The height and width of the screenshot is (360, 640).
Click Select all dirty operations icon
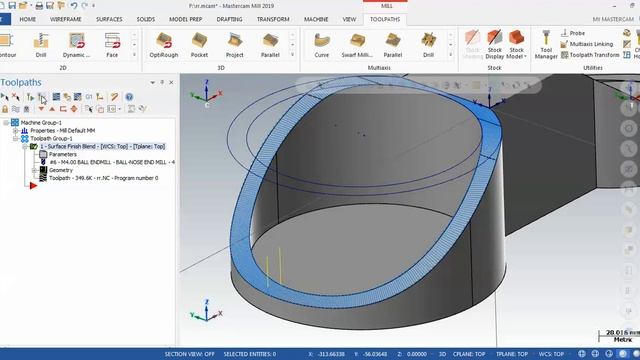(16, 97)
